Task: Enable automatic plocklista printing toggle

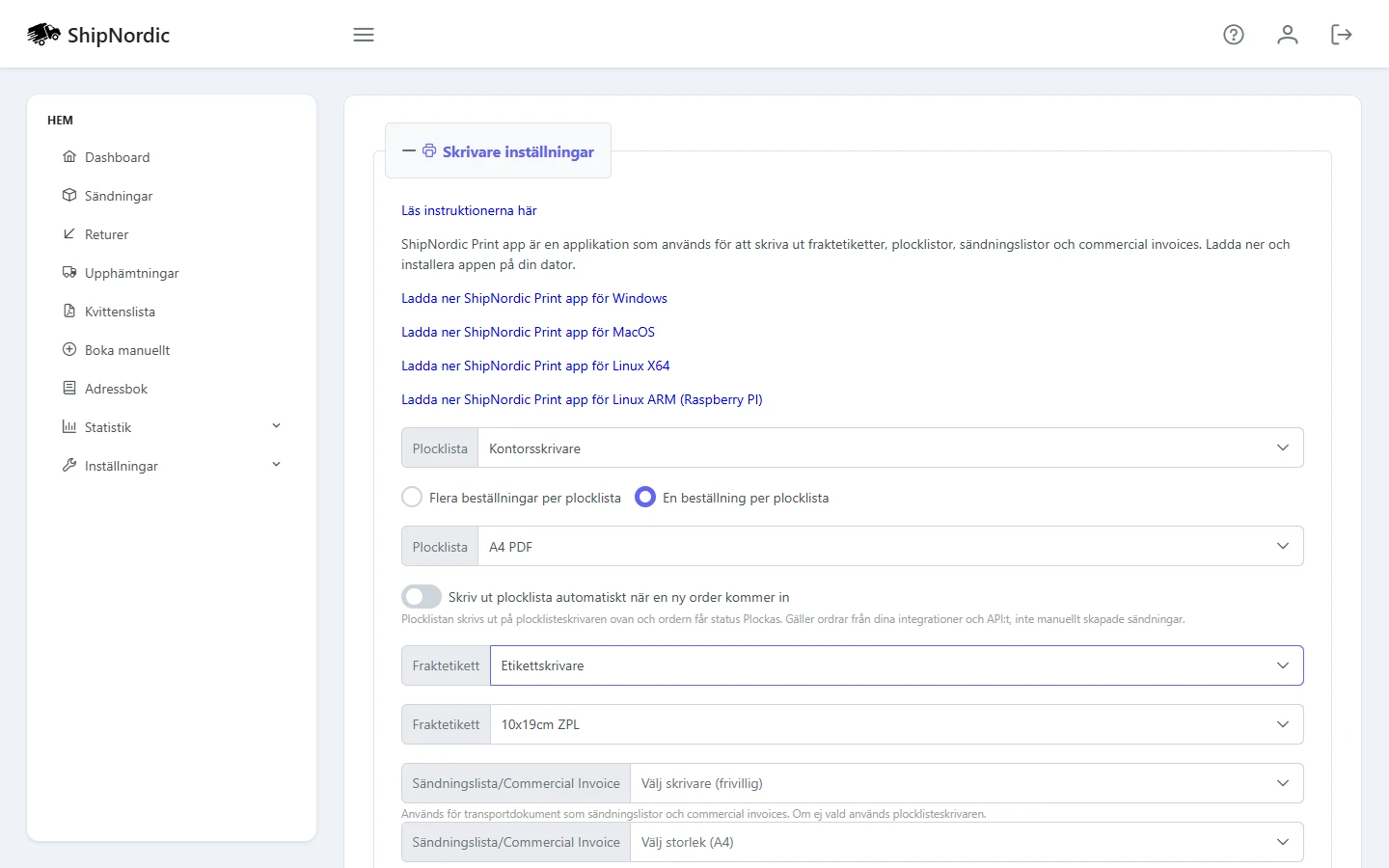Action: [422, 596]
